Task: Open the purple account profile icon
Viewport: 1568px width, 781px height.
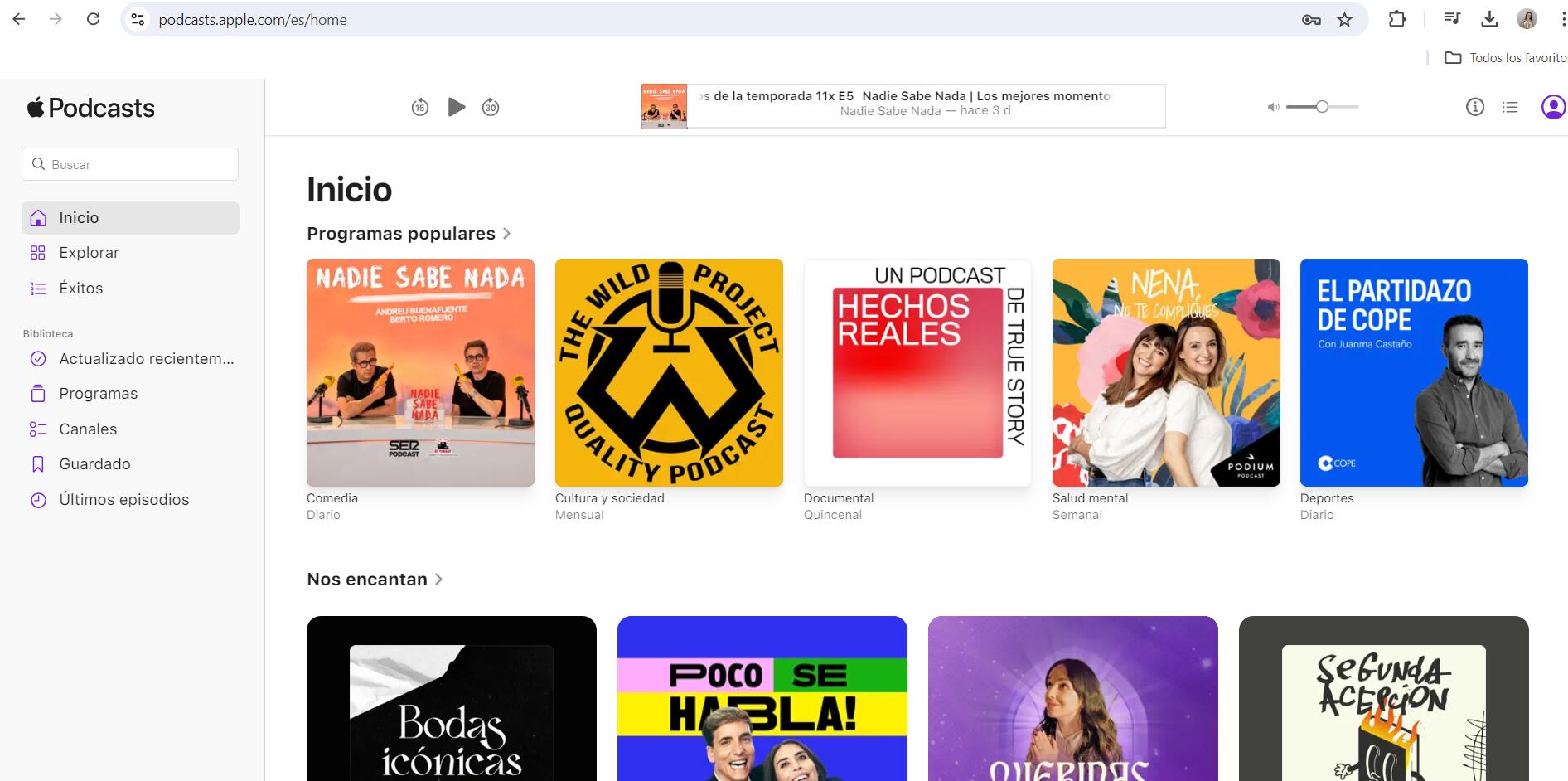Action: (1552, 107)
